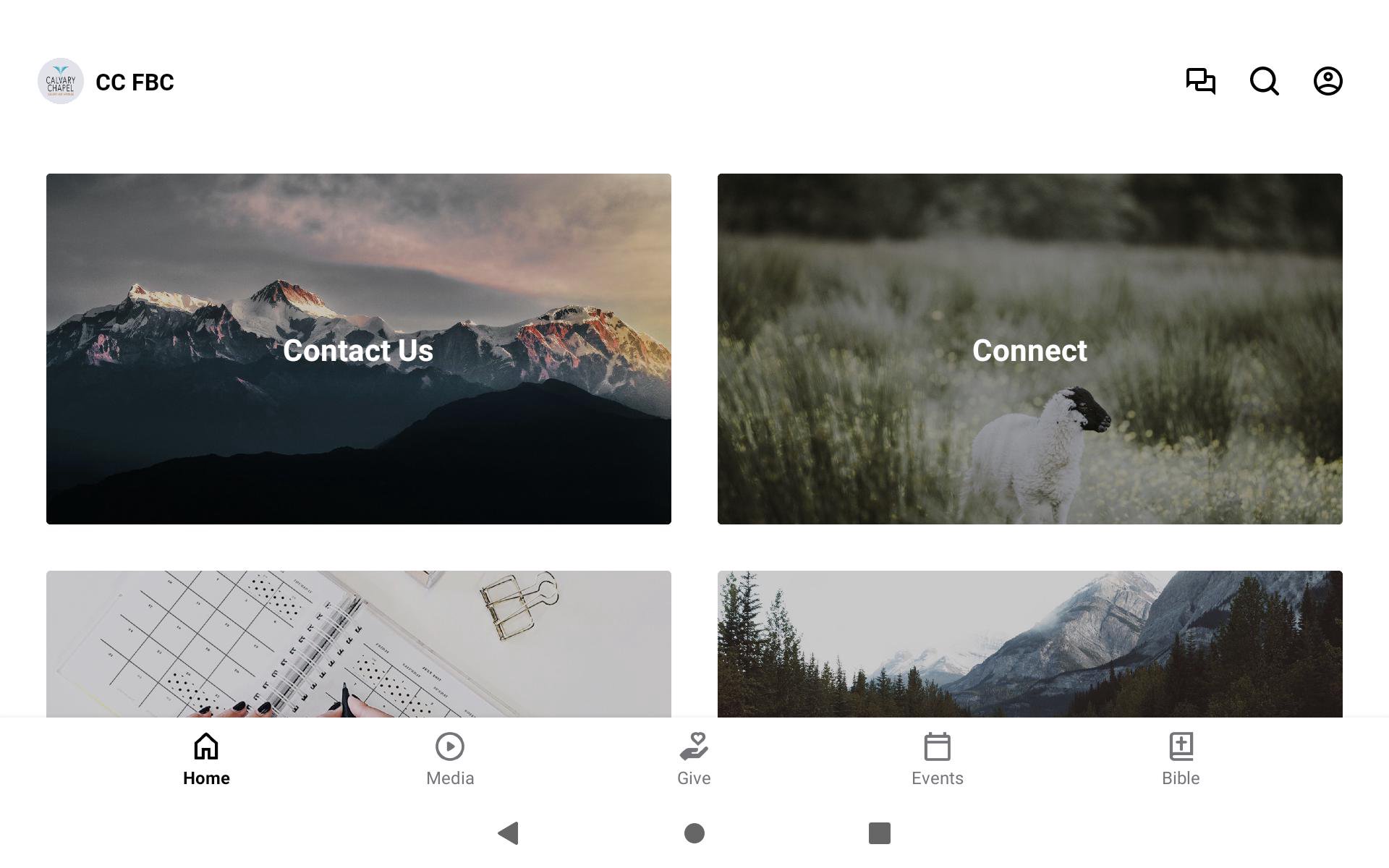Image resolution: width=1389 pixels, height=868 pixels.
Task: Open the Contact Us mountain card
Action: pyautogui.click(x=359, y=349)
